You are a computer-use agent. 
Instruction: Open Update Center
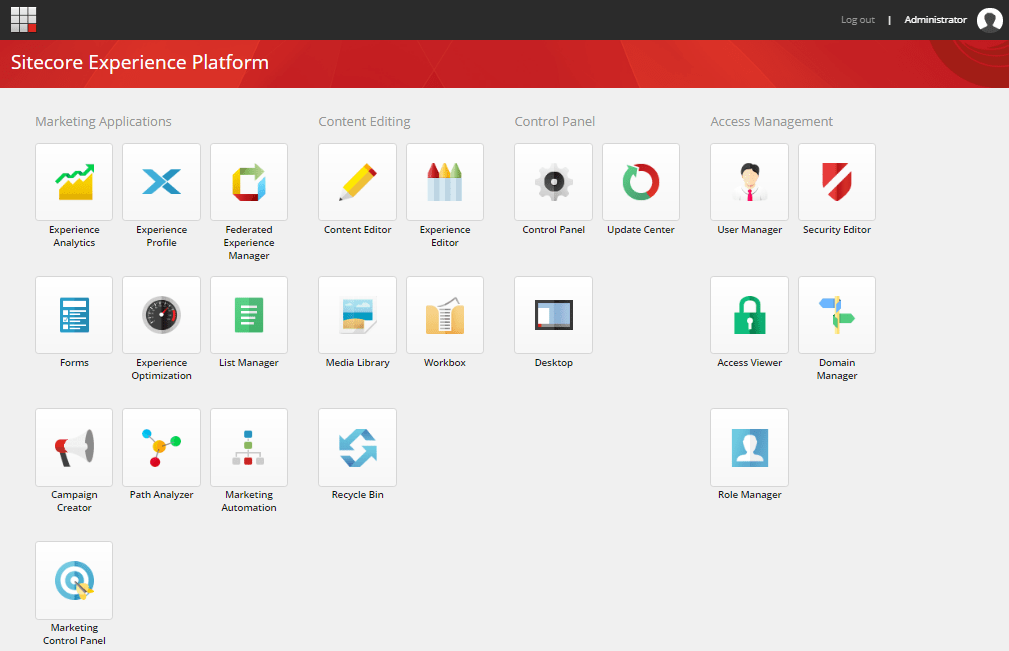coord(641,182)
